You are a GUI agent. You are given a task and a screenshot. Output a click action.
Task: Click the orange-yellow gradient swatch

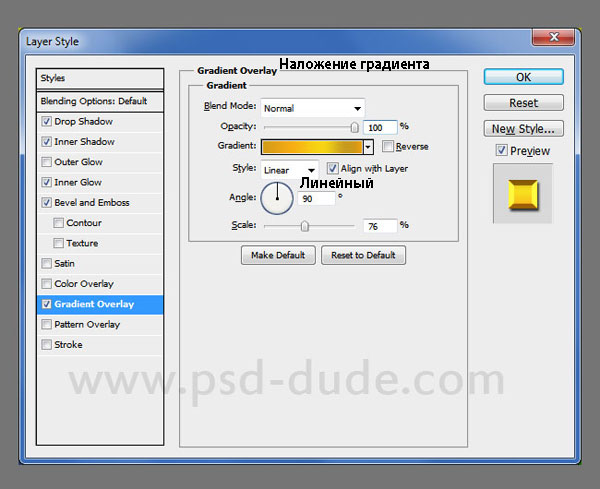tap(312, 147)
